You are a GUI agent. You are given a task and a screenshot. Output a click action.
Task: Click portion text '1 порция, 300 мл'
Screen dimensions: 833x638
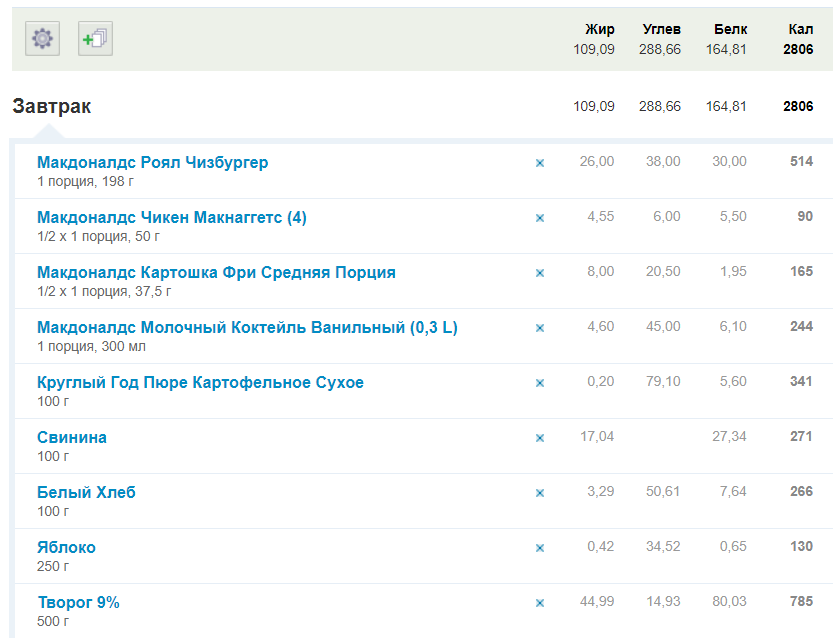coord(91,346)
